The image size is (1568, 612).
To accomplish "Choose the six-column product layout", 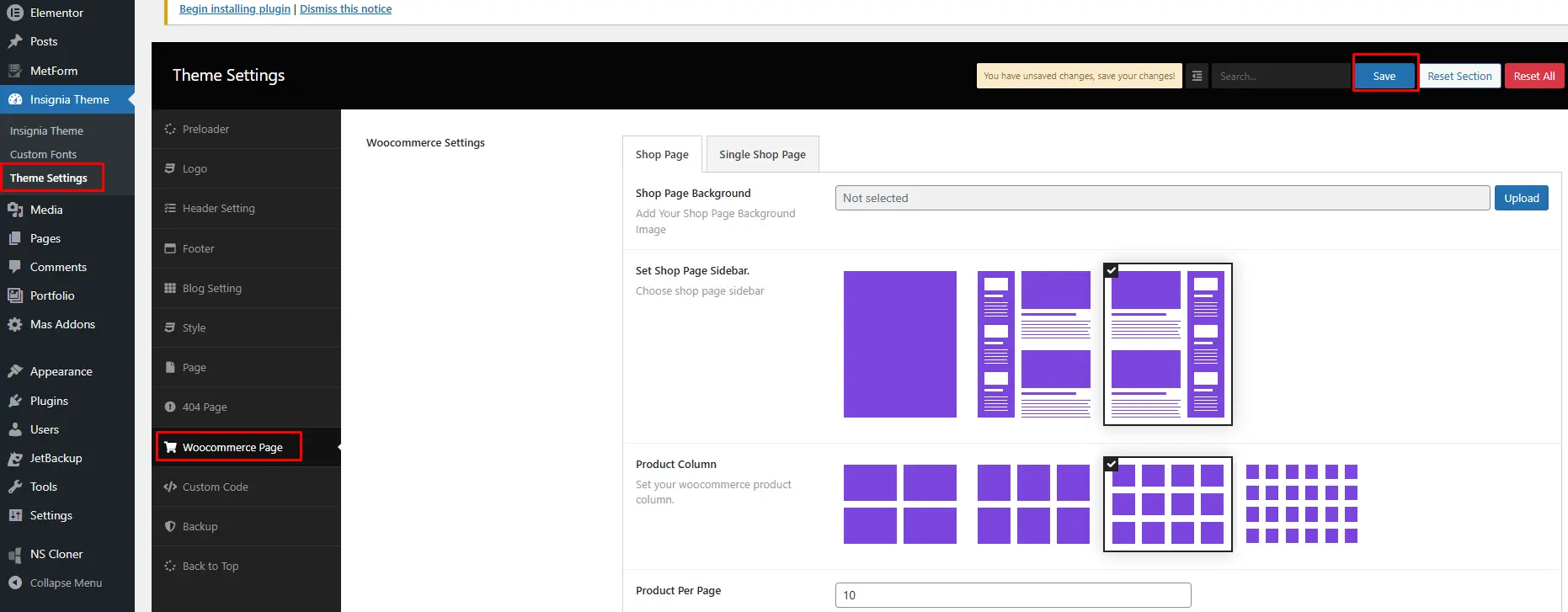I will coord(1302,504).
